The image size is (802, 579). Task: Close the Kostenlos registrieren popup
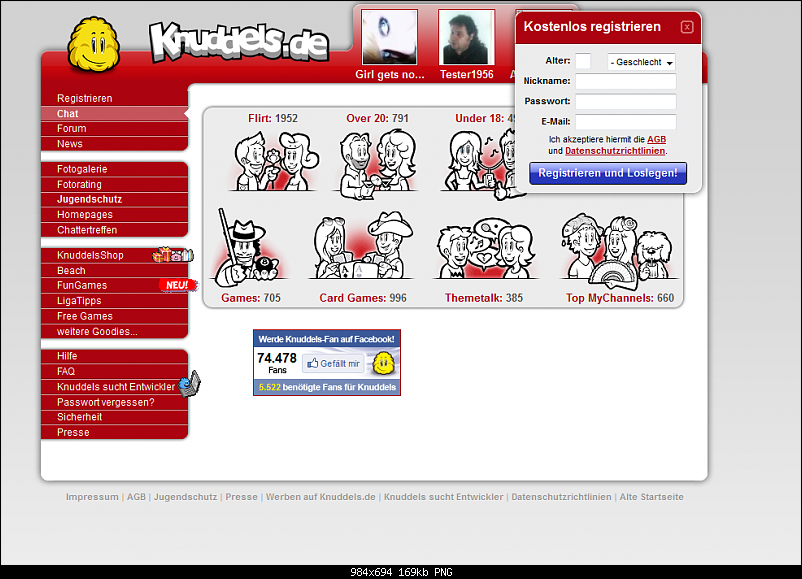click(687, 27)
